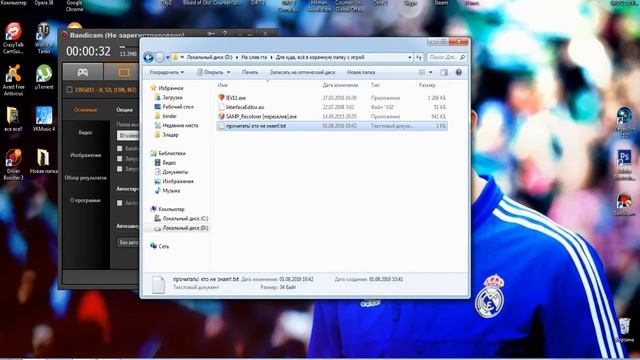
Task: Go back with Explorer's Back arrow
Action: click(148, 58)
